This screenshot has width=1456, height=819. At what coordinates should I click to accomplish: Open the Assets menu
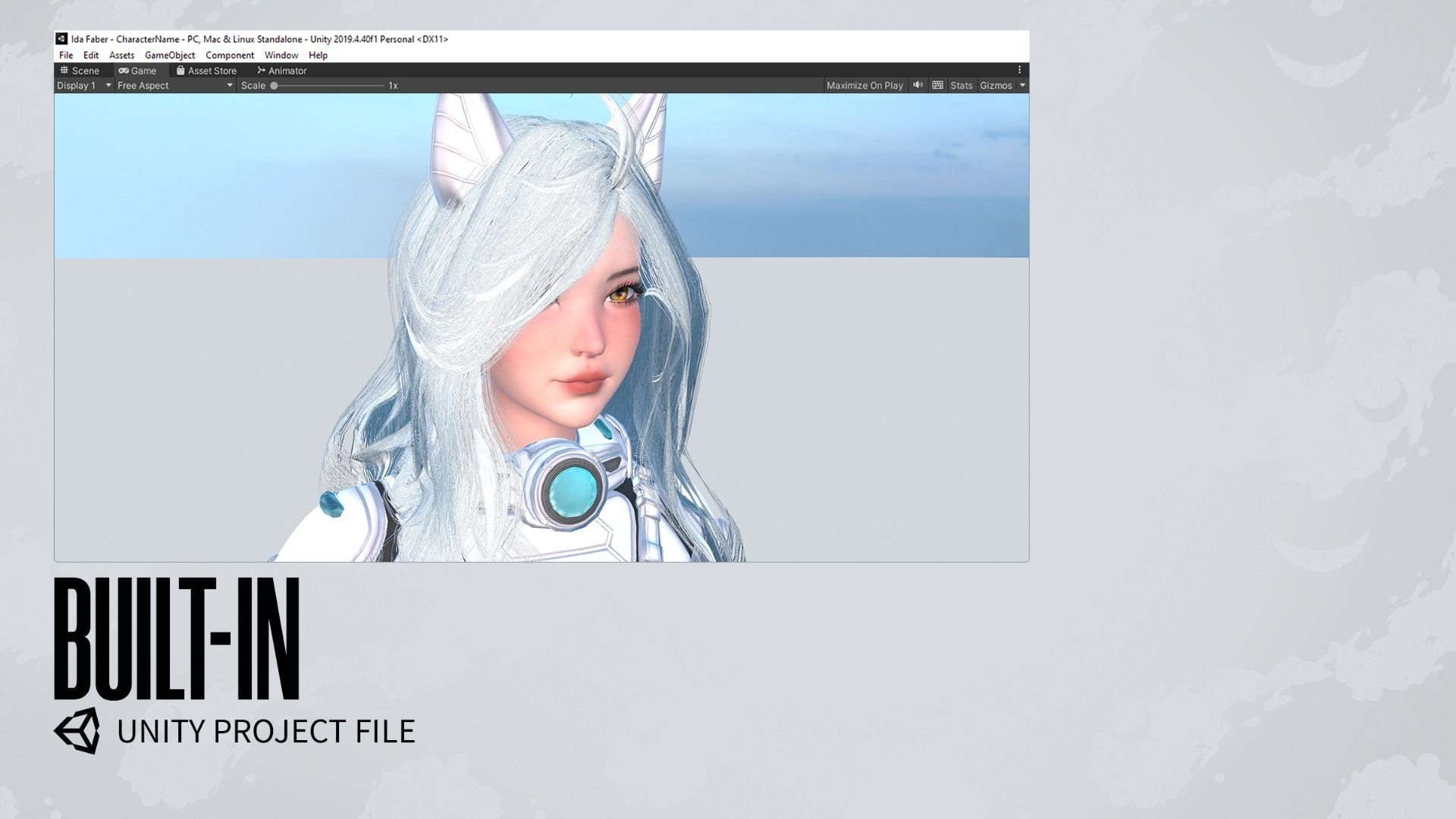pos(121,55)
